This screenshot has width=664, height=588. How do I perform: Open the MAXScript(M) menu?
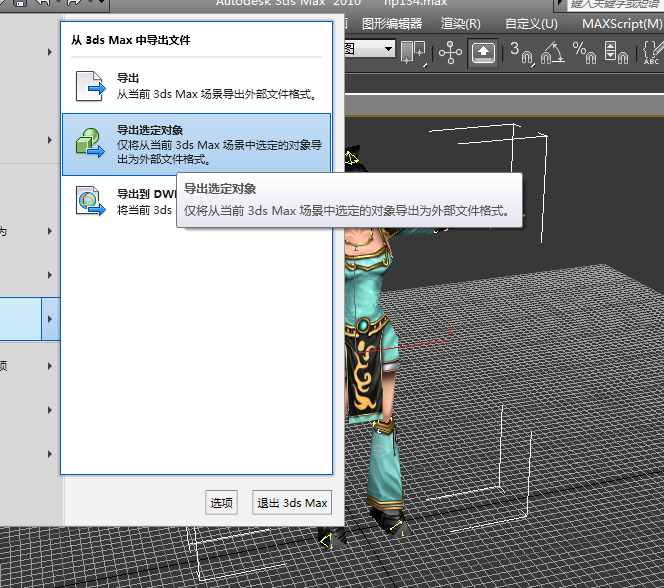tap(622, 24)
